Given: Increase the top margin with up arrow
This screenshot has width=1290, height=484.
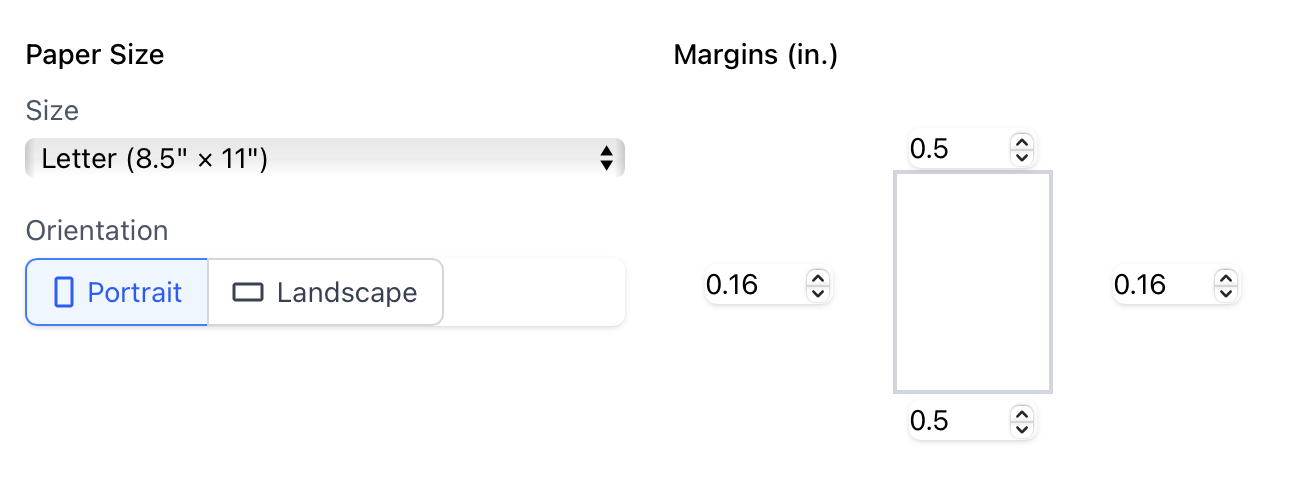Looking at the screenshot, I should 1021,143.
